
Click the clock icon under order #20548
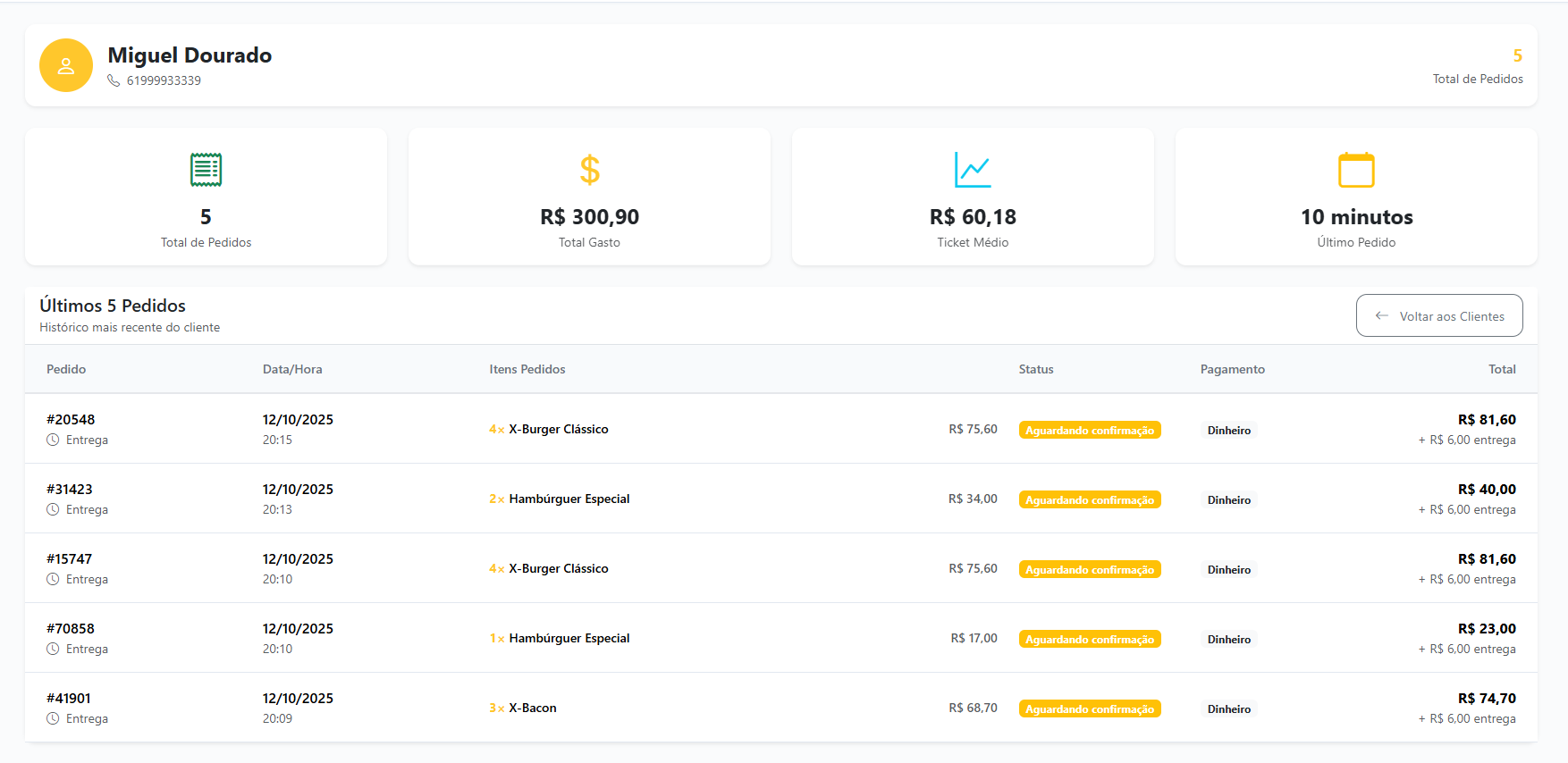coord(53,440)
